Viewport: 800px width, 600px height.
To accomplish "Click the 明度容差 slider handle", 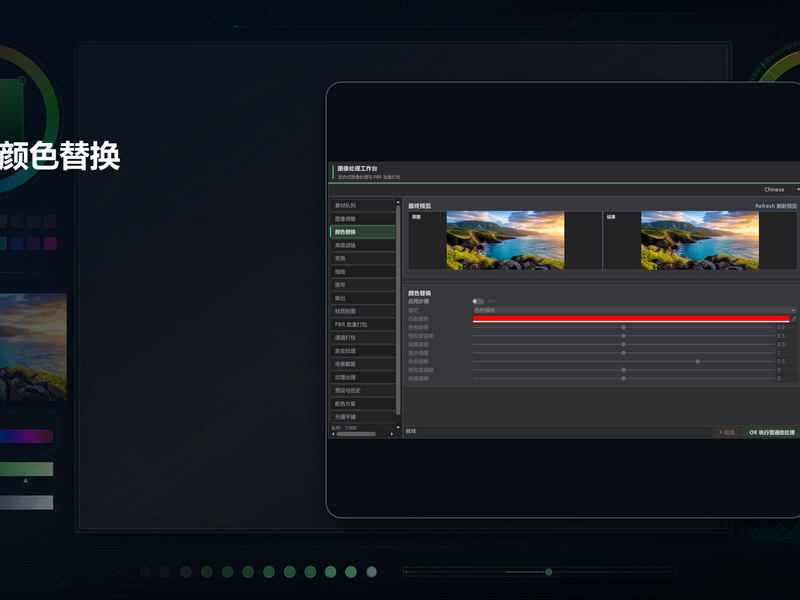I will click(623, 344).
